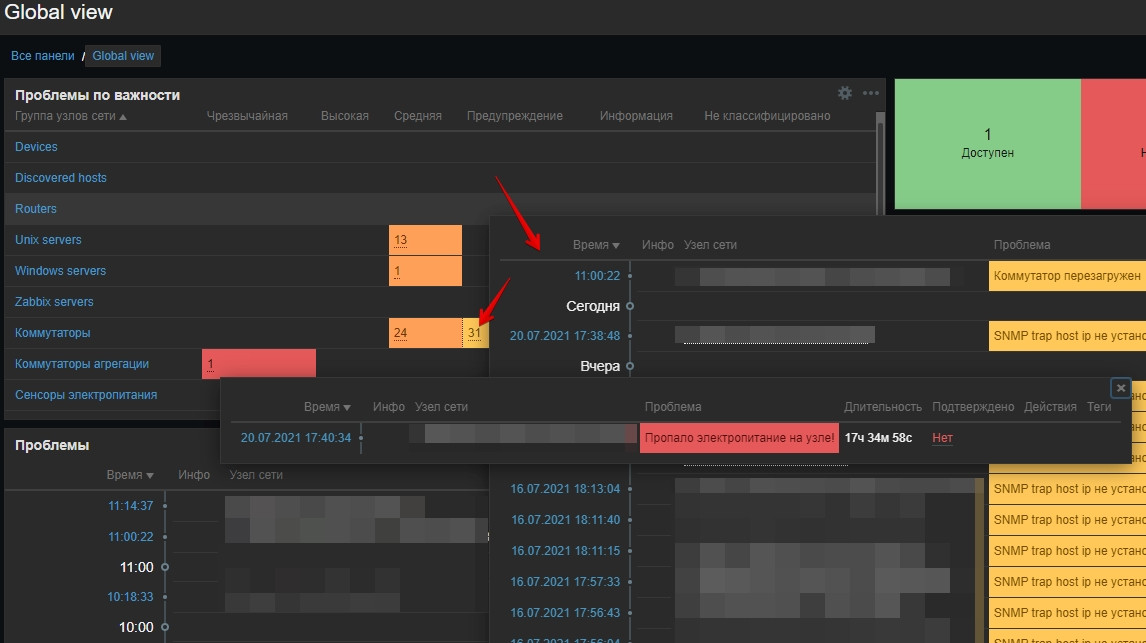Open the 'Коммутатор перезагружен' problem entry
The image size is (1146, 643).
coord(1066,276)
